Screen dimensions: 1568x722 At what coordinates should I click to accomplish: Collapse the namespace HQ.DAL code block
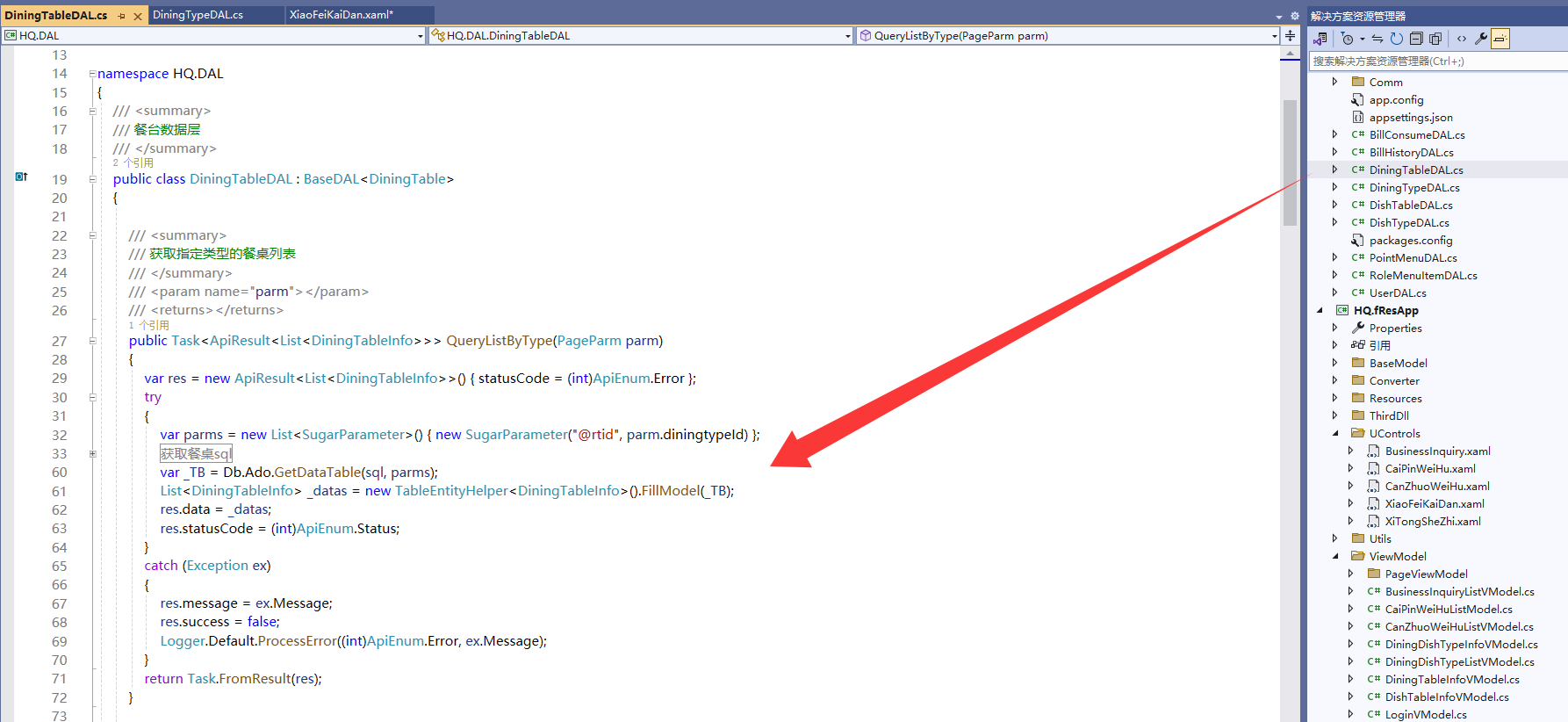92,74
